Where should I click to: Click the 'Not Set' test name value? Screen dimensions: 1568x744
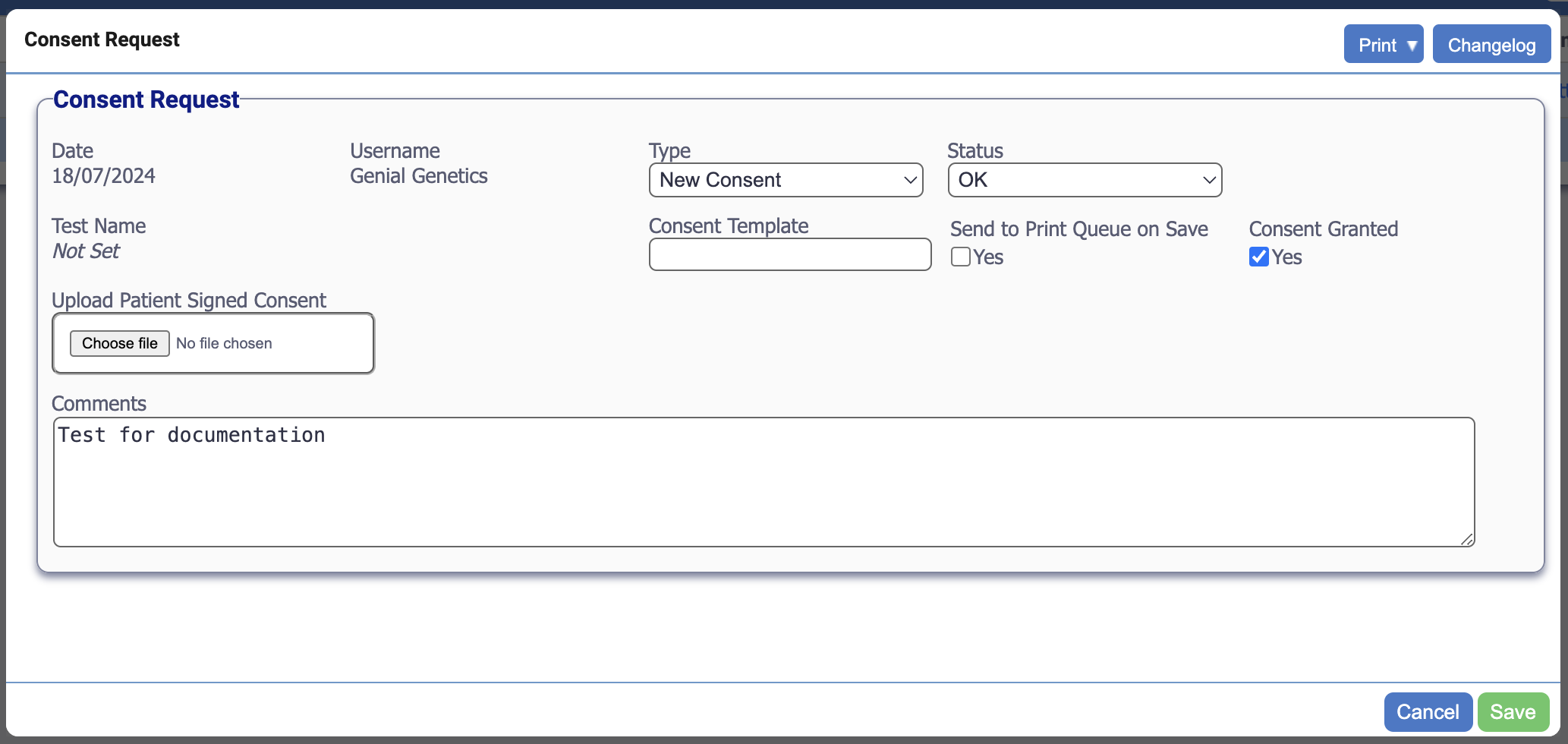pyautogui.click(x=86, y=251)
